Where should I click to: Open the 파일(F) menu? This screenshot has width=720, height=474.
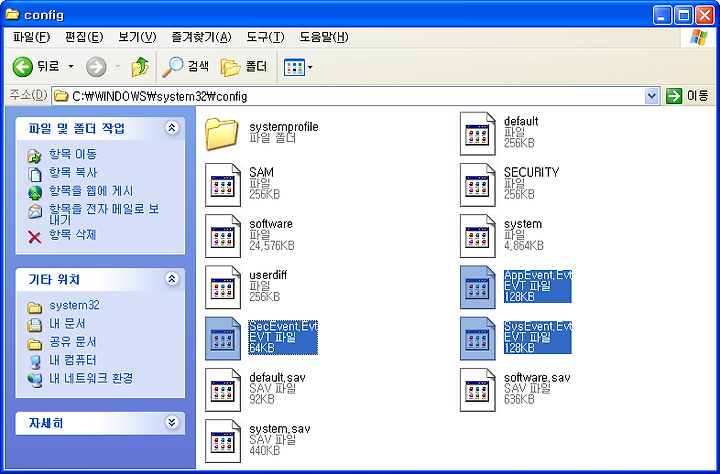pyautogui.click(x=31, y=37)
